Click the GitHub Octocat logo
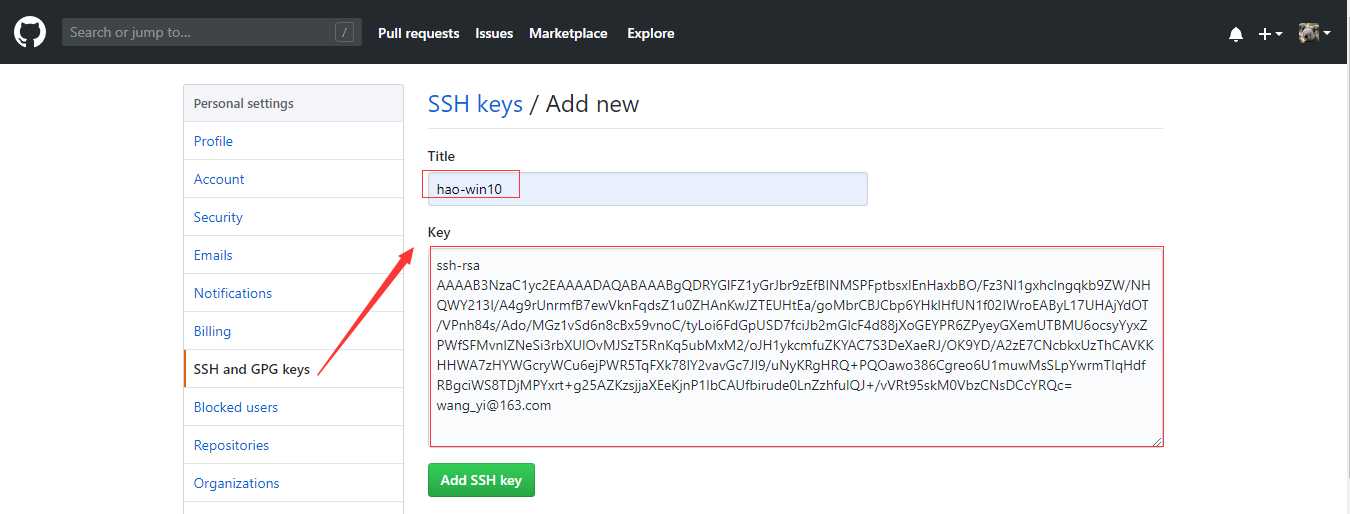 tap(30, 33)
